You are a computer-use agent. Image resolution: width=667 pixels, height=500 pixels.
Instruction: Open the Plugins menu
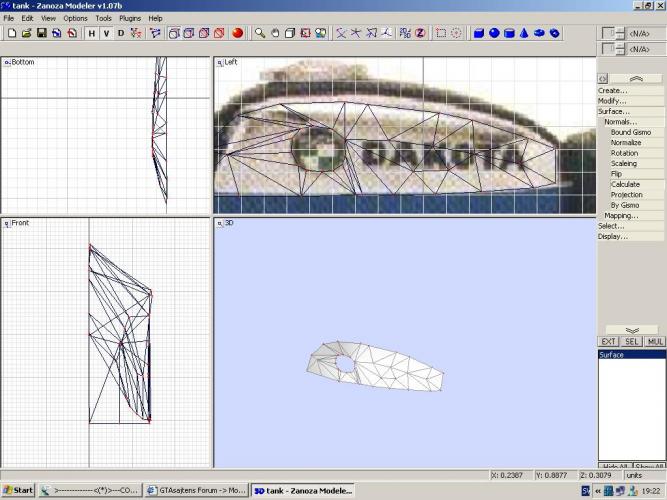point(130,18)
